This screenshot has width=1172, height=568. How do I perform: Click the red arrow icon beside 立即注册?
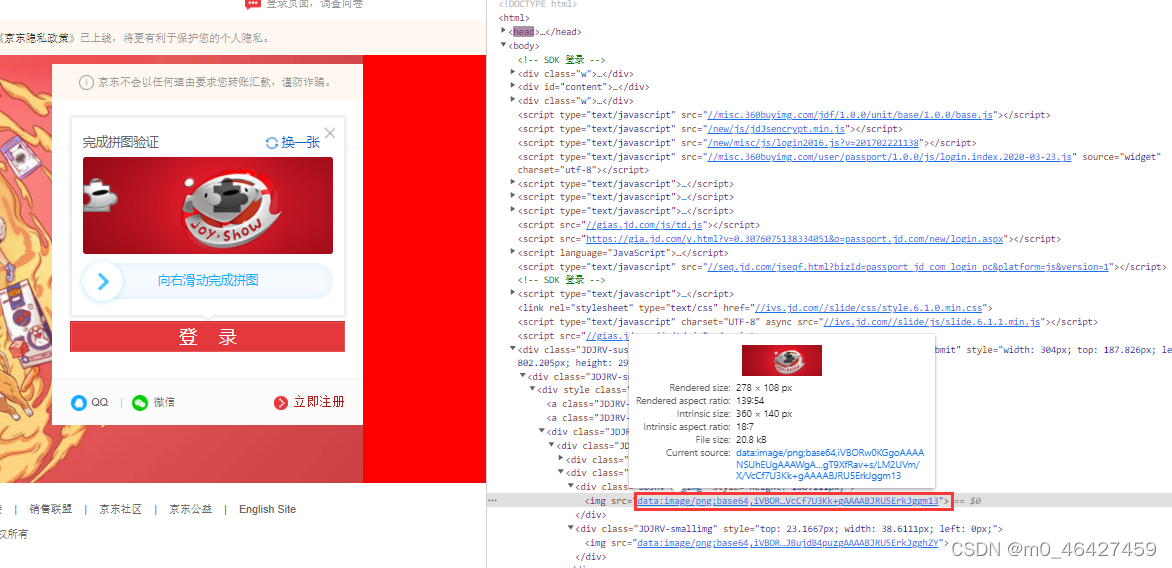(x=281, y=403)
